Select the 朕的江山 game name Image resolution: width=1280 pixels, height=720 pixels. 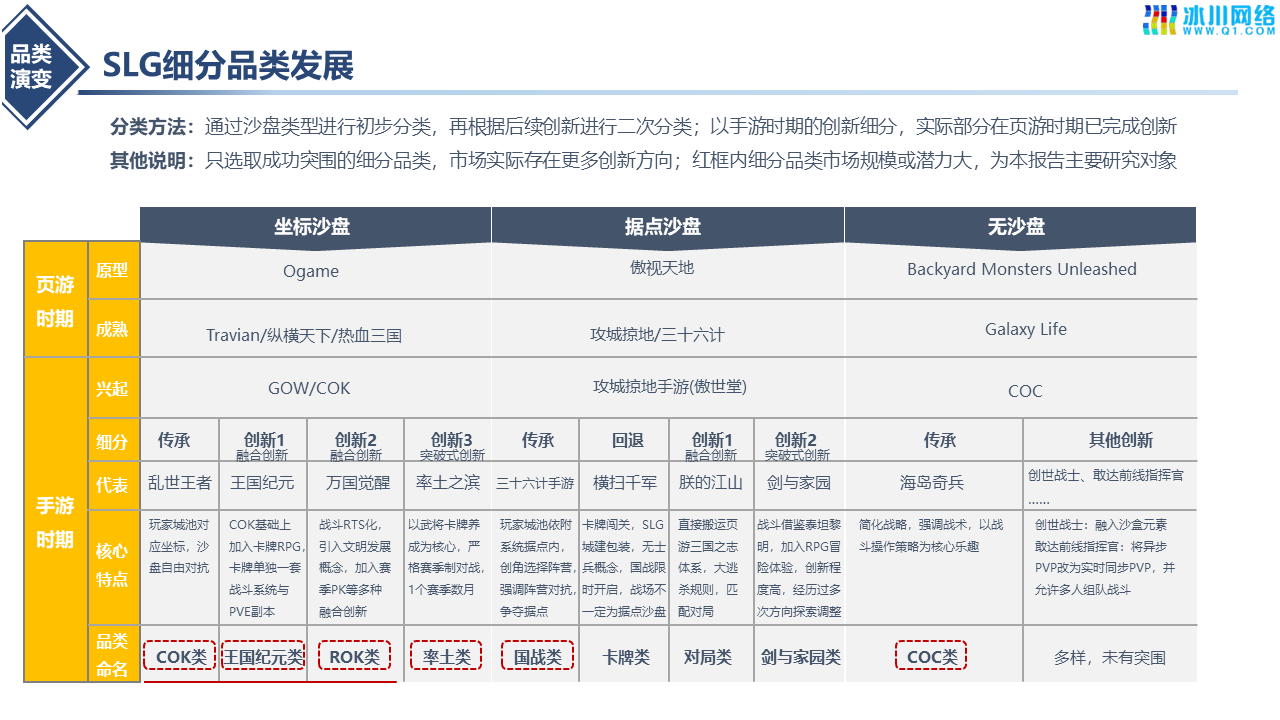pyautogui.click(x=711, y=482)
